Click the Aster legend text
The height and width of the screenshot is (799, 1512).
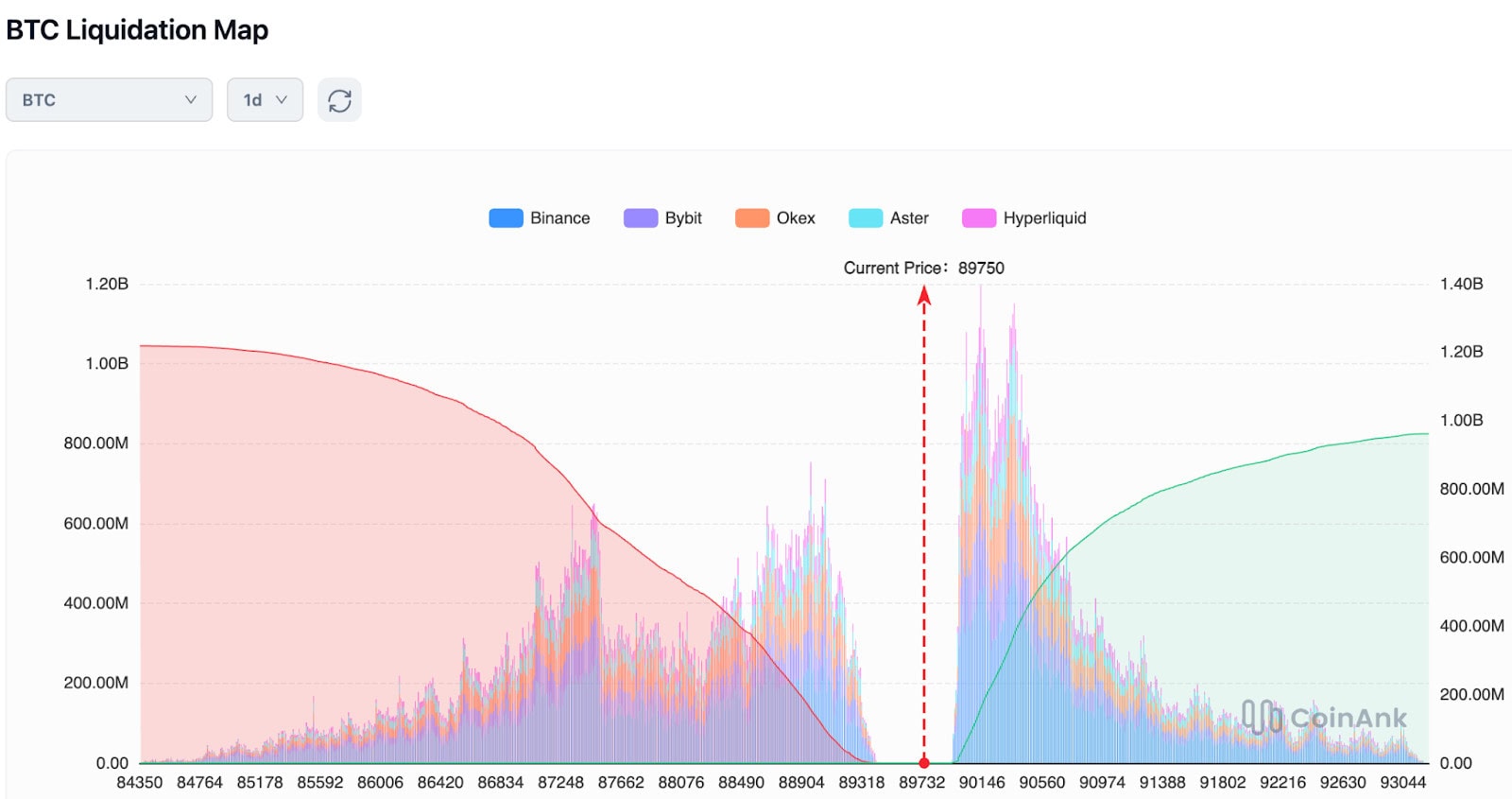[909, 218]
